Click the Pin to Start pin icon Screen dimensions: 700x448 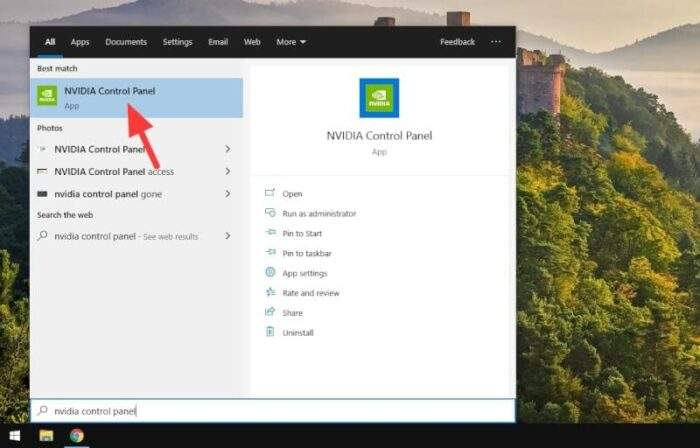click(271, 232)
